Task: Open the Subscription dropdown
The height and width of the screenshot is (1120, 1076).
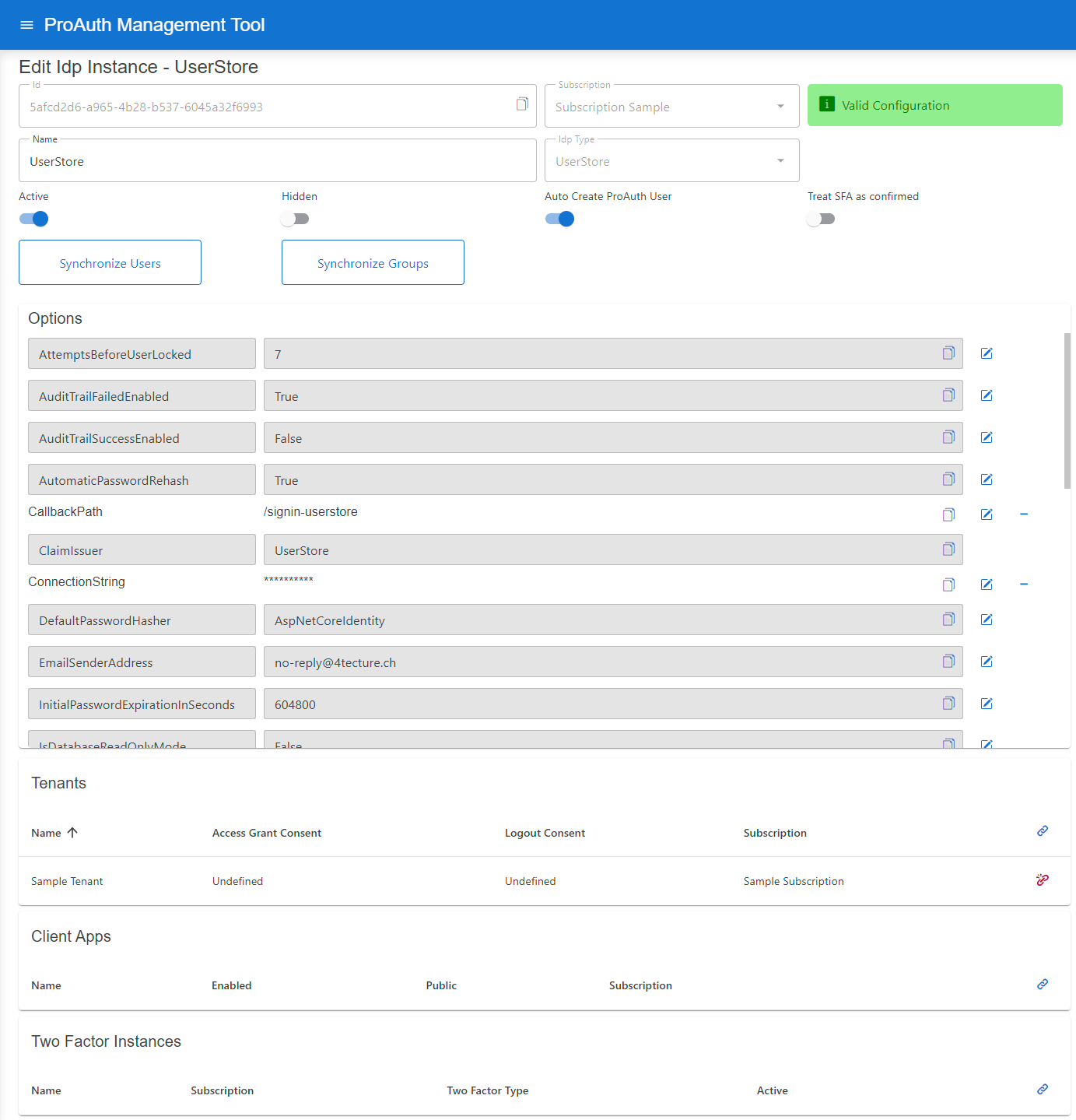Action: tap(672, 106)
